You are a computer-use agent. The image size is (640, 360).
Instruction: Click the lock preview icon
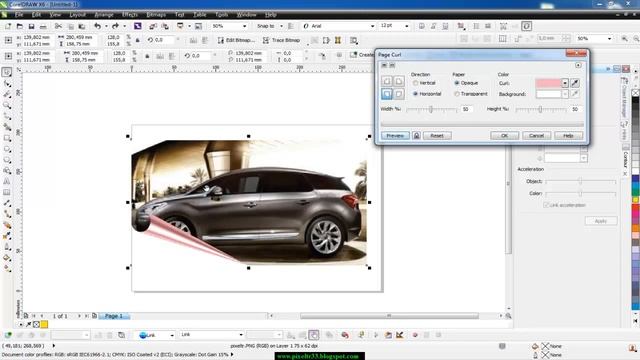point(416,136)
